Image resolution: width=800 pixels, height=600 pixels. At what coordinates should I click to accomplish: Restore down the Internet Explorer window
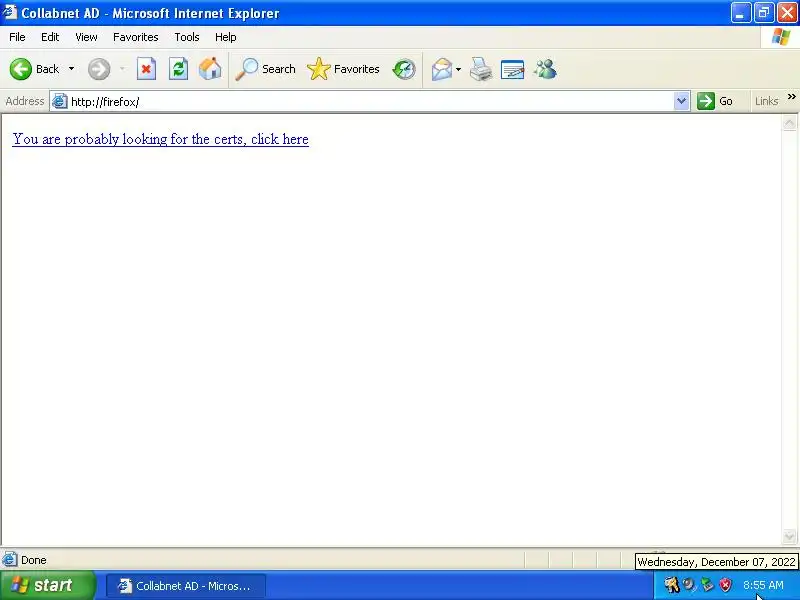[x=764, y=13]
